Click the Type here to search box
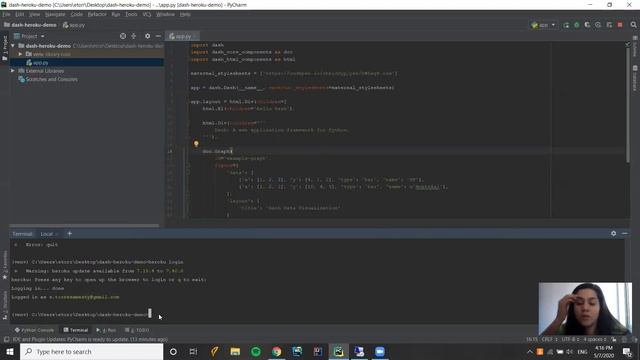Screen dimensions: 640x360 click(x=91, y=351)
